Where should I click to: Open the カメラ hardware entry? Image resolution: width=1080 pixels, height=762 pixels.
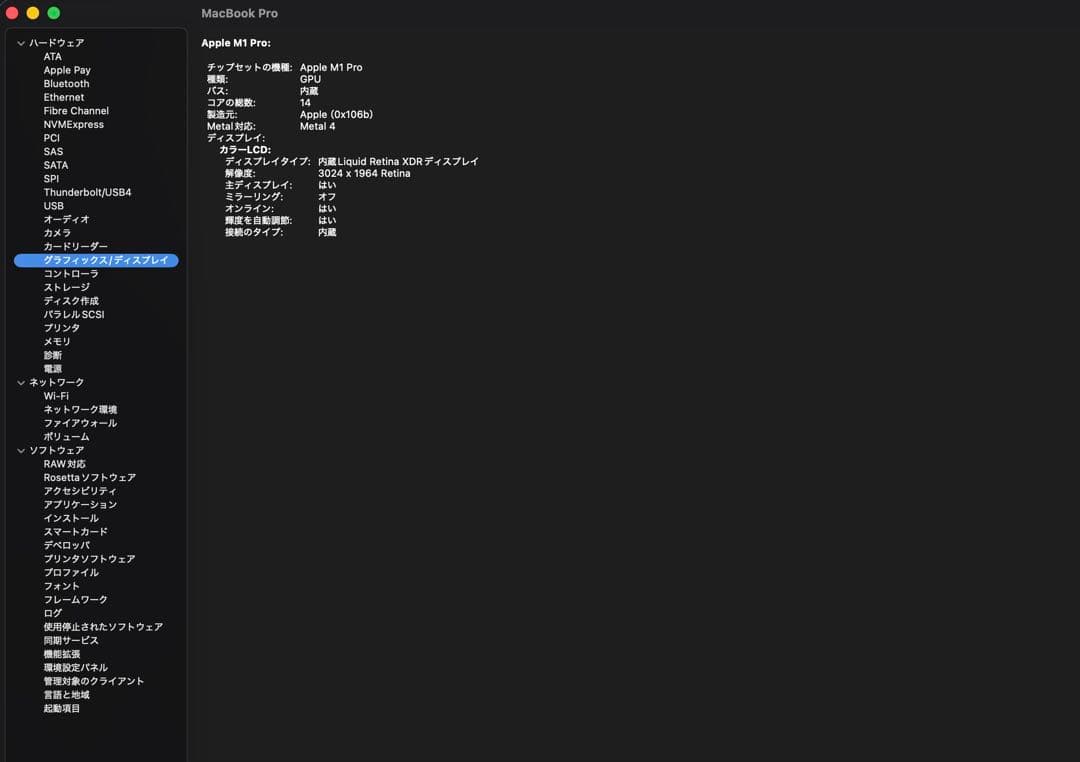[x=57, y=233]
